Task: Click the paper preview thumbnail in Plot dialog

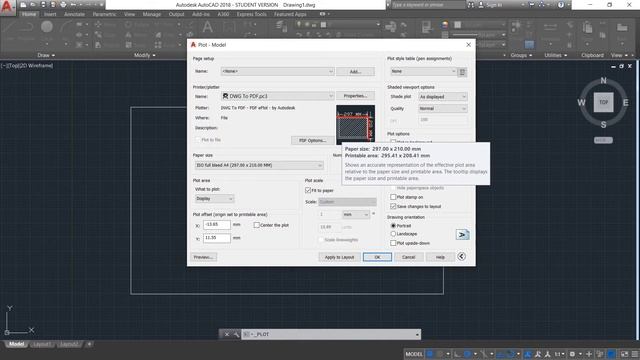Action: (x=355, y=124)
